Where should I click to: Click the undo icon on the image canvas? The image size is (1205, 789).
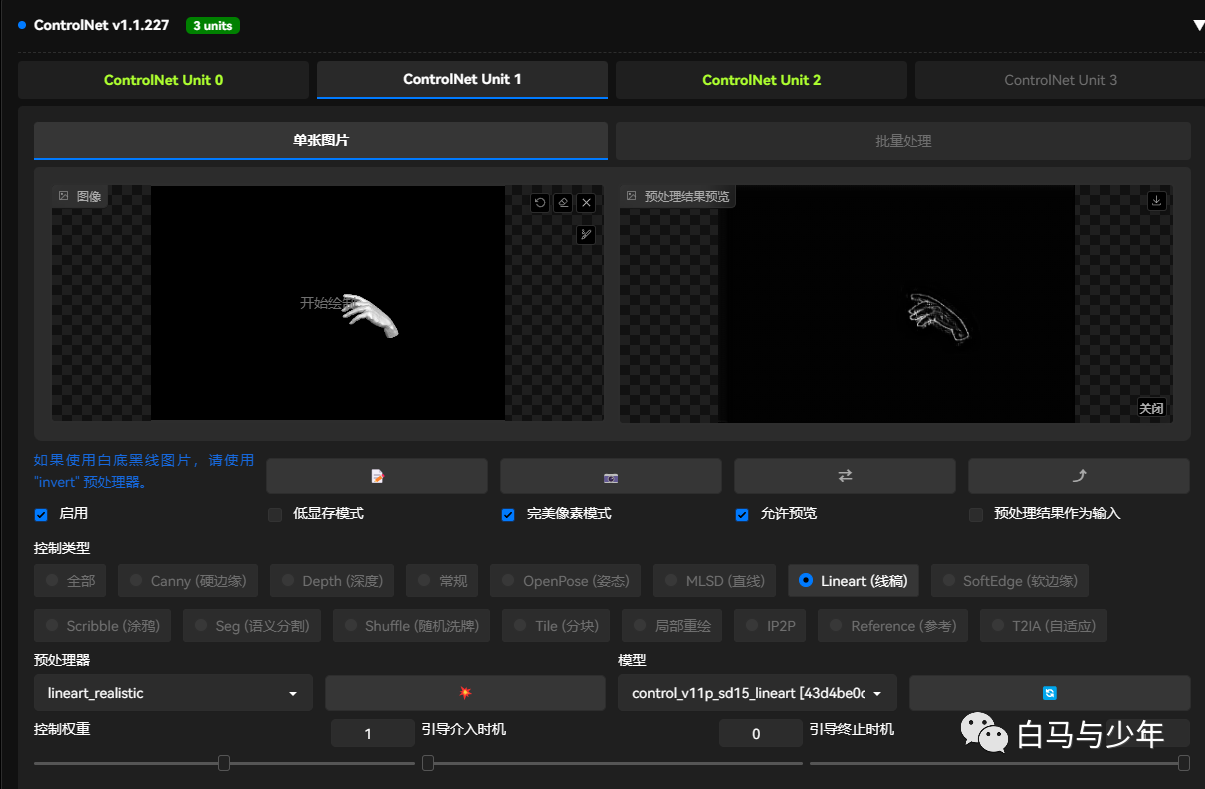[540, 203]
